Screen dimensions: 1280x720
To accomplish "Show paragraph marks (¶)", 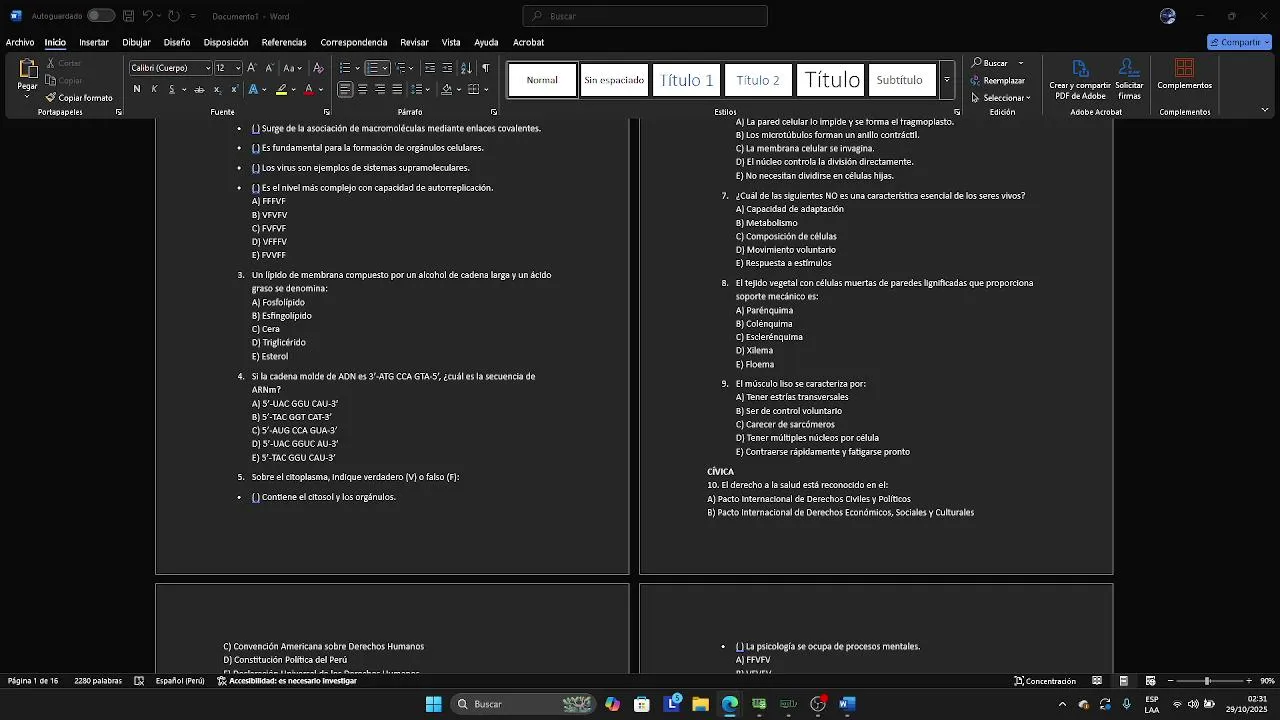I will pos(485,68).
